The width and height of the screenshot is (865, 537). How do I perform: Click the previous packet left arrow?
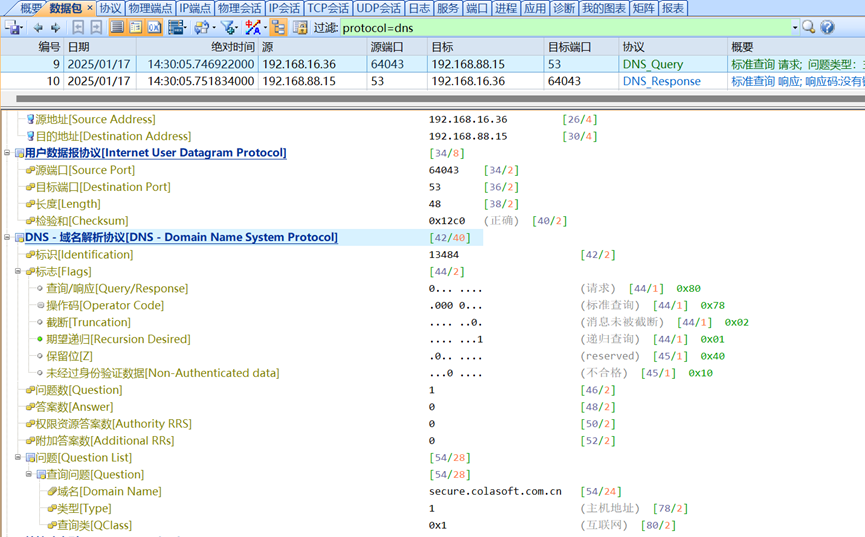click(x=38, y=28)
